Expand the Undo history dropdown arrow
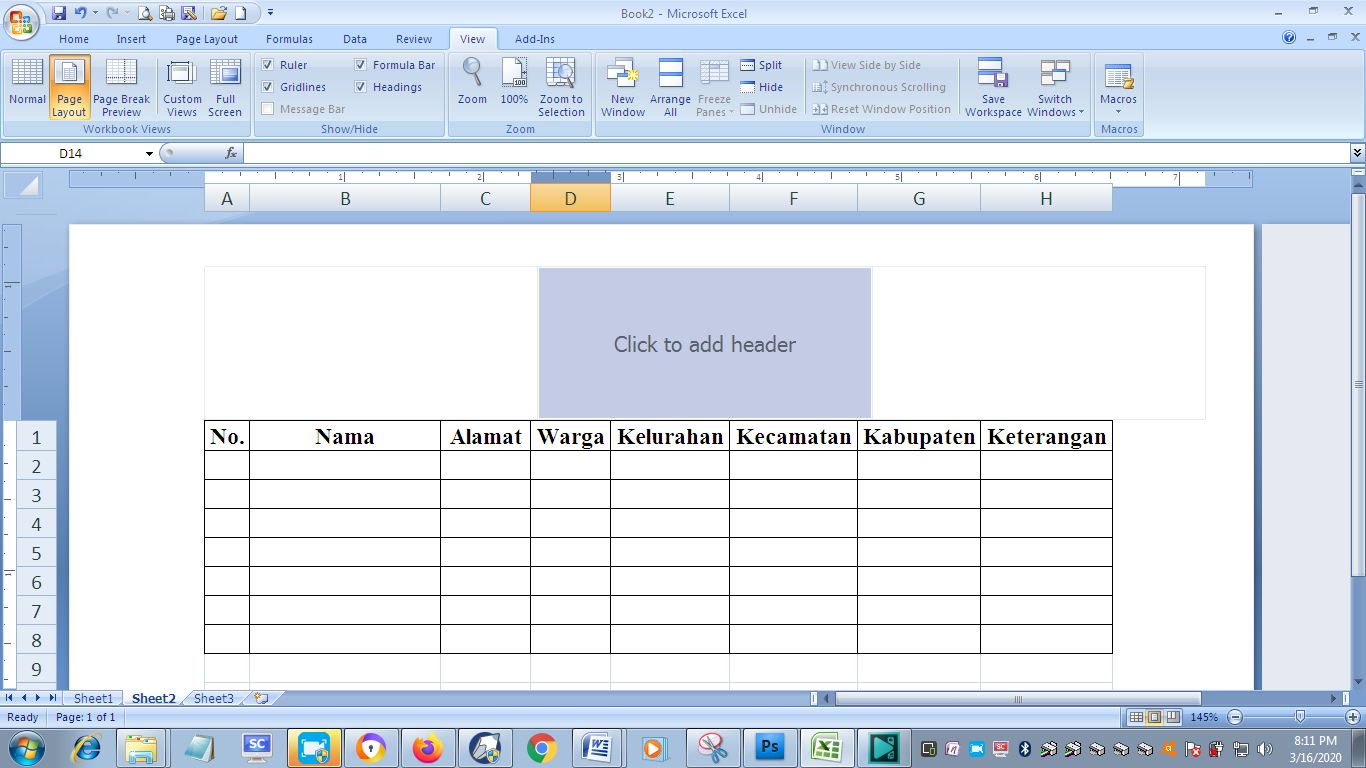The image size is (1366, 768). (x=93, y=13)
